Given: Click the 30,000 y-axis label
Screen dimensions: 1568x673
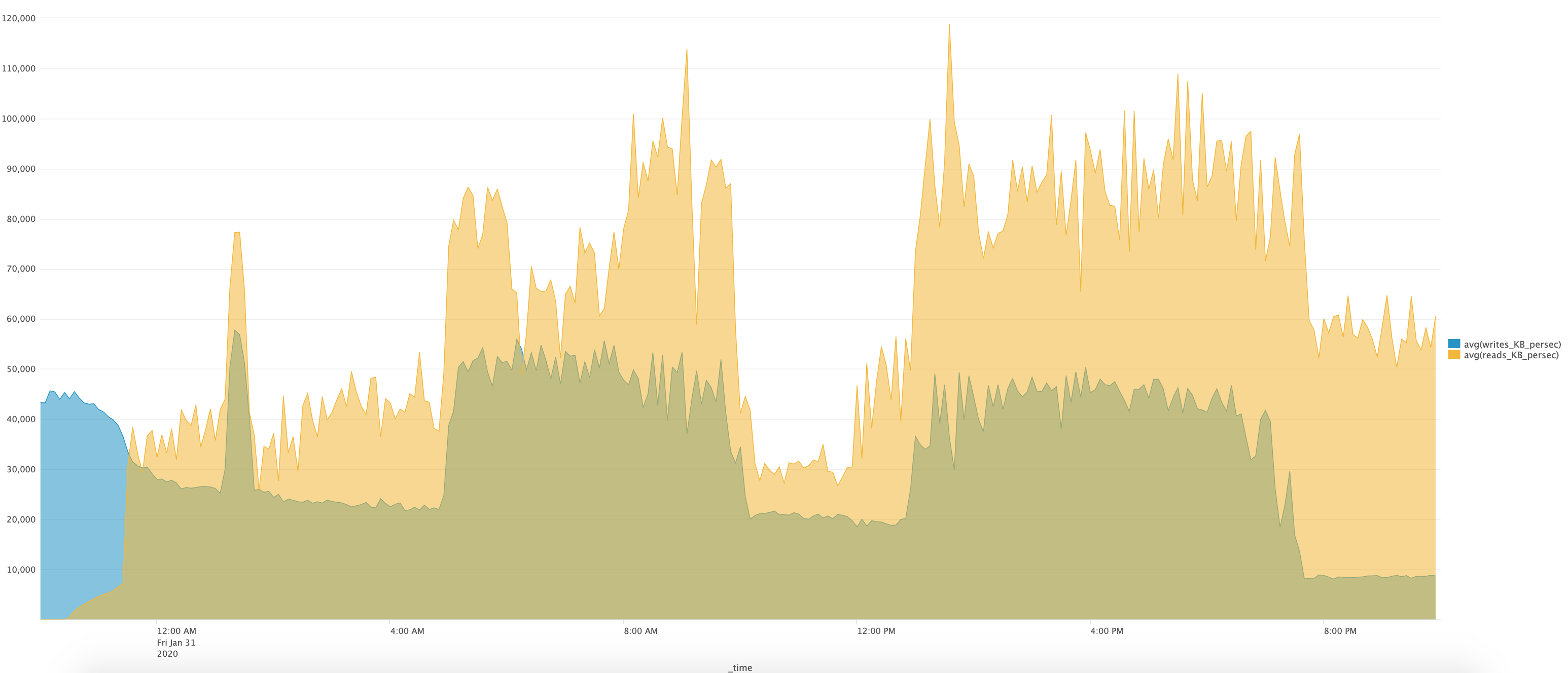Looking at the screenshot, I should tap(21, 469).
